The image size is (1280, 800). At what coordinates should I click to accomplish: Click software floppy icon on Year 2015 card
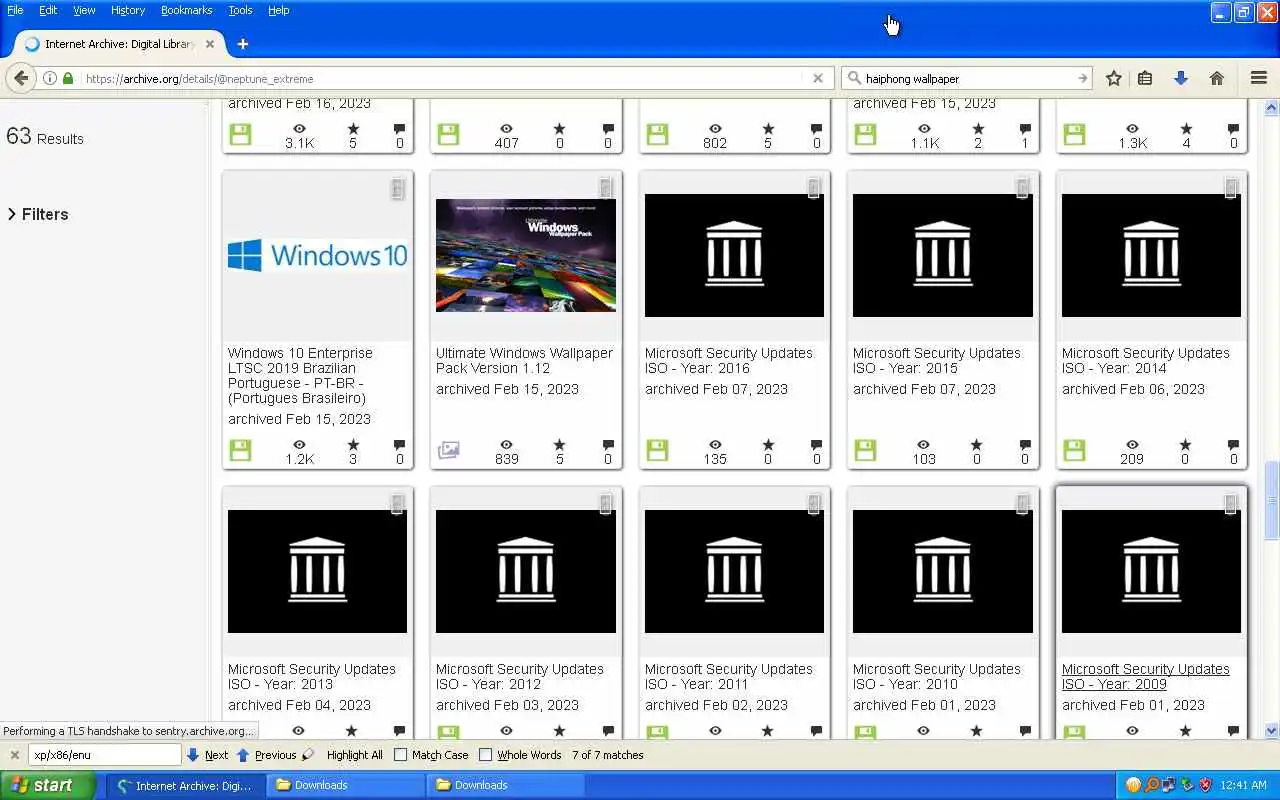(865, 450)
